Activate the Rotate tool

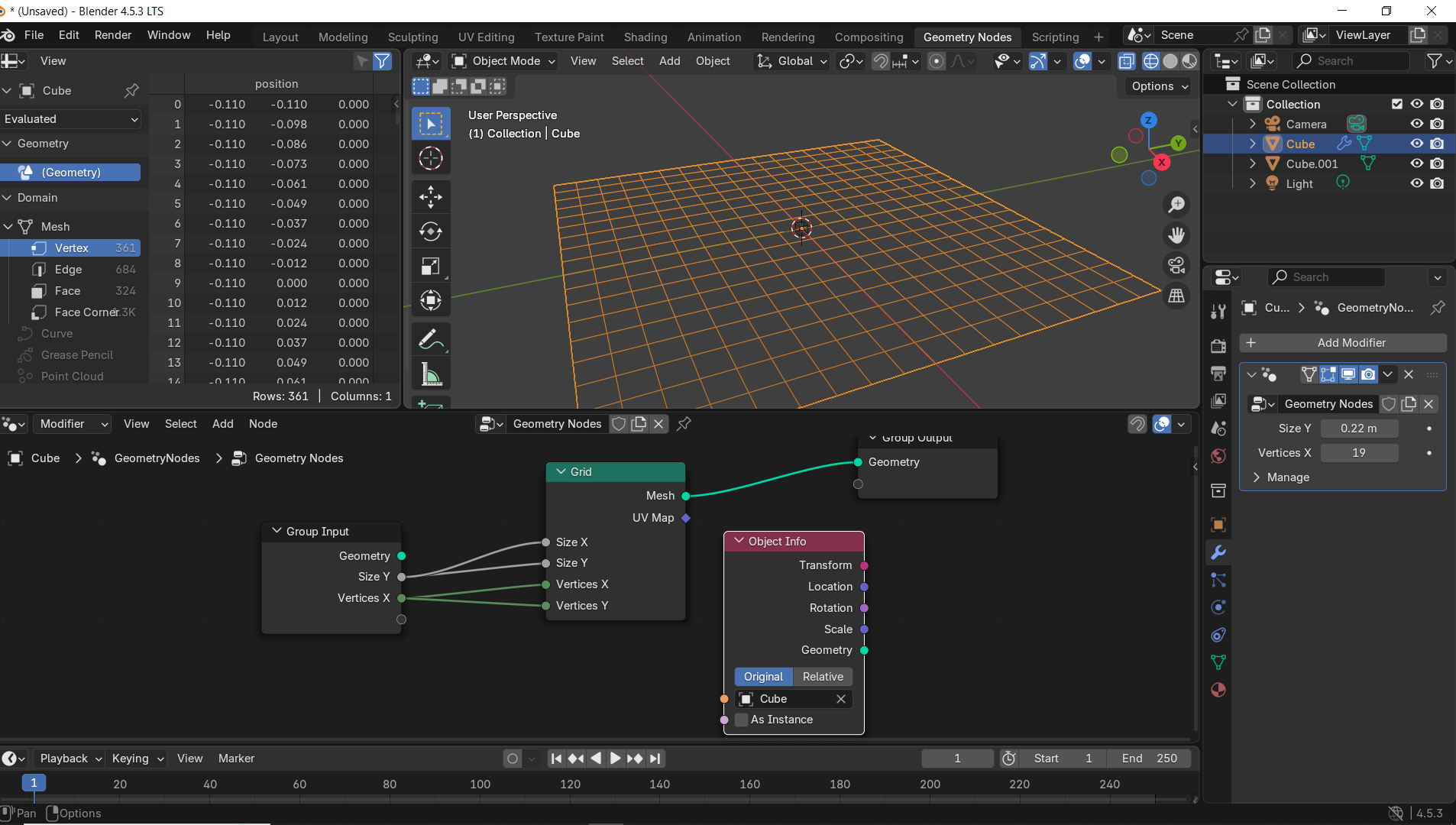point(430,231)
